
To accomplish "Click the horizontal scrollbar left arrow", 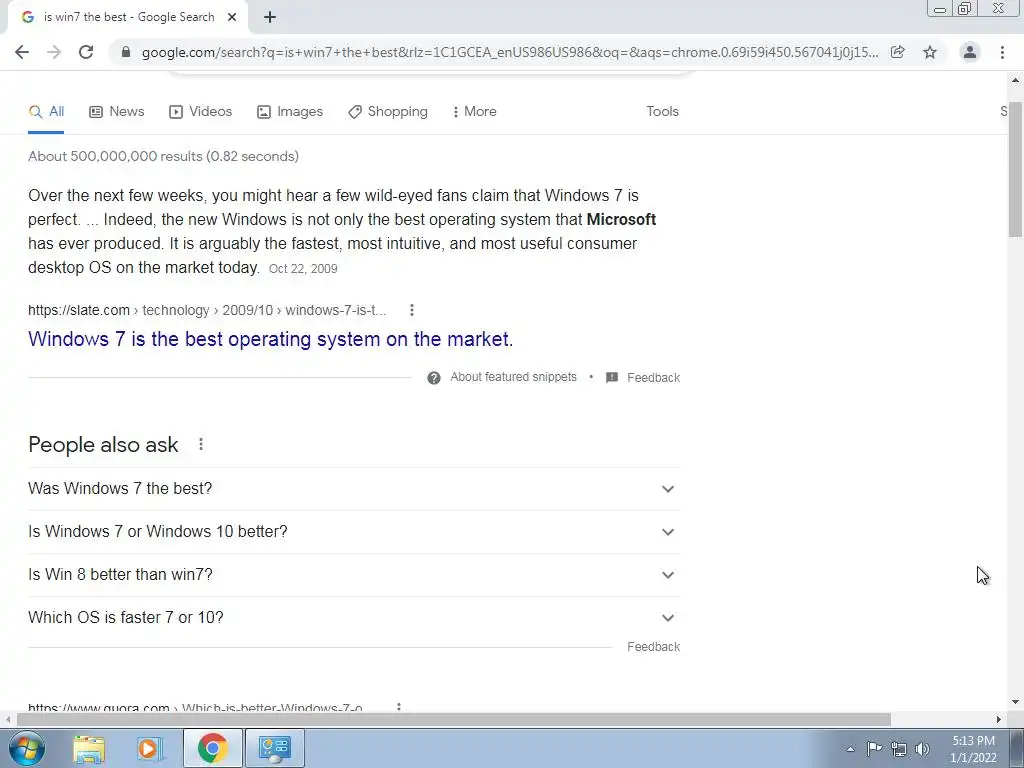I will (x=8, y=719).
